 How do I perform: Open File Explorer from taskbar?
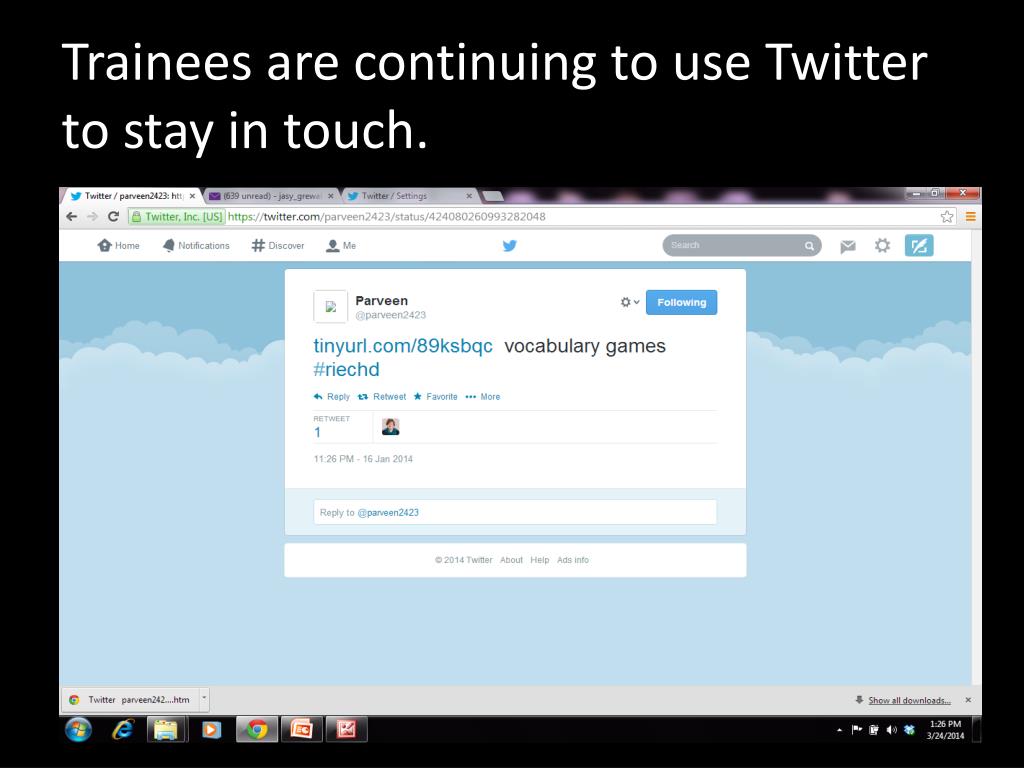[x=166, y=729]
